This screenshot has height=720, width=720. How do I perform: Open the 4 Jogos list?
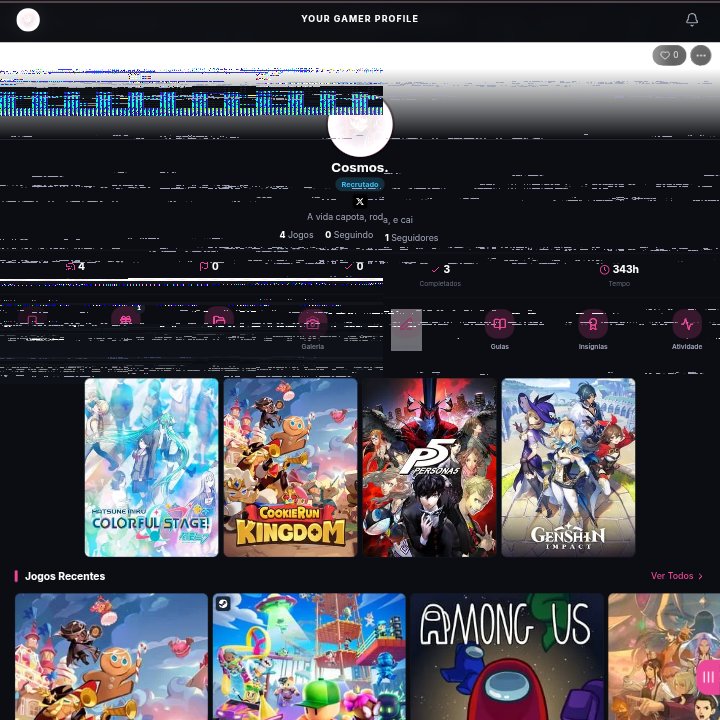pyautogui.click(x=296, y=235)
